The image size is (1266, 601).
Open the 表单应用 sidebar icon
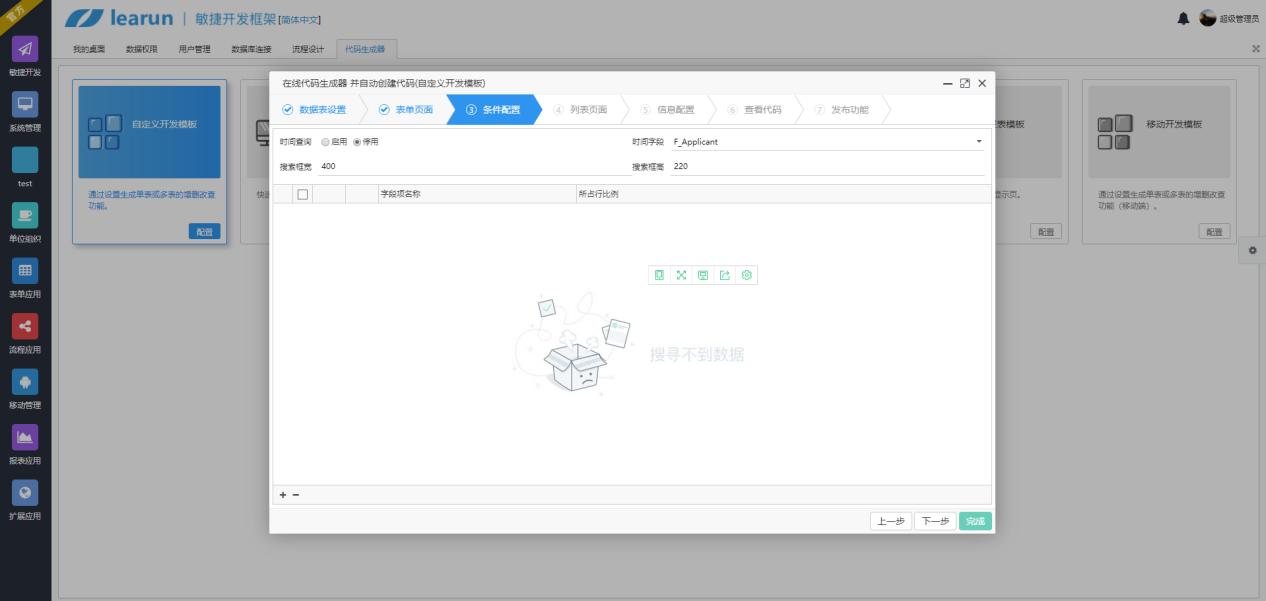(x=25, y=271)
